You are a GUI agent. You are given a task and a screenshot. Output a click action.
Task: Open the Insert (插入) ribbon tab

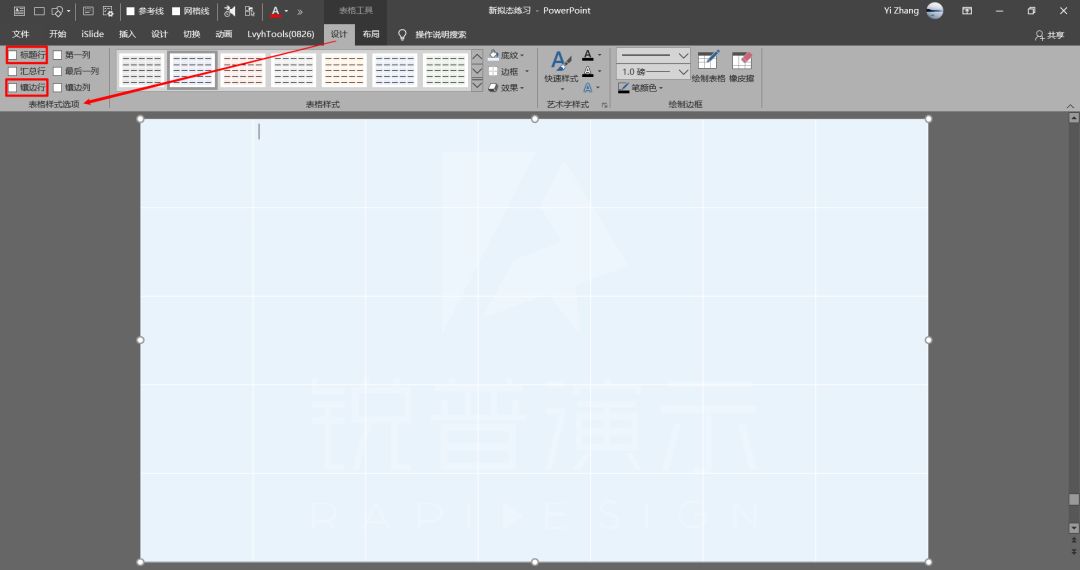pos(127,34)
